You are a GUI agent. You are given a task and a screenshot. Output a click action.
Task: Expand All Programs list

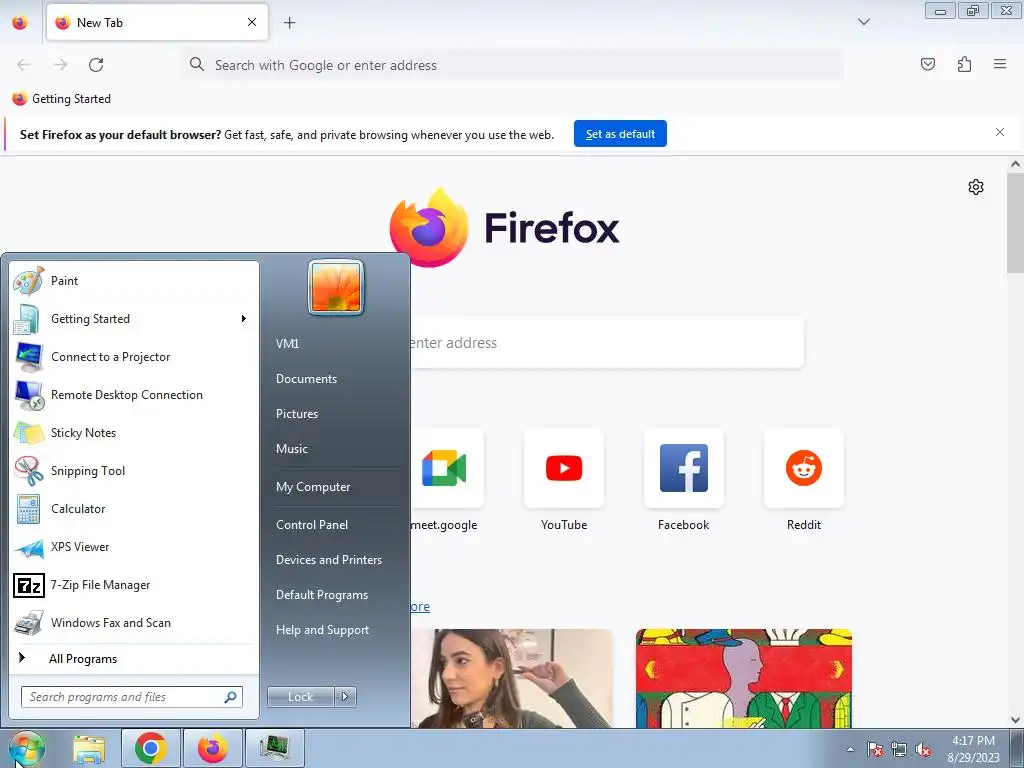click(x=133, y=658)
